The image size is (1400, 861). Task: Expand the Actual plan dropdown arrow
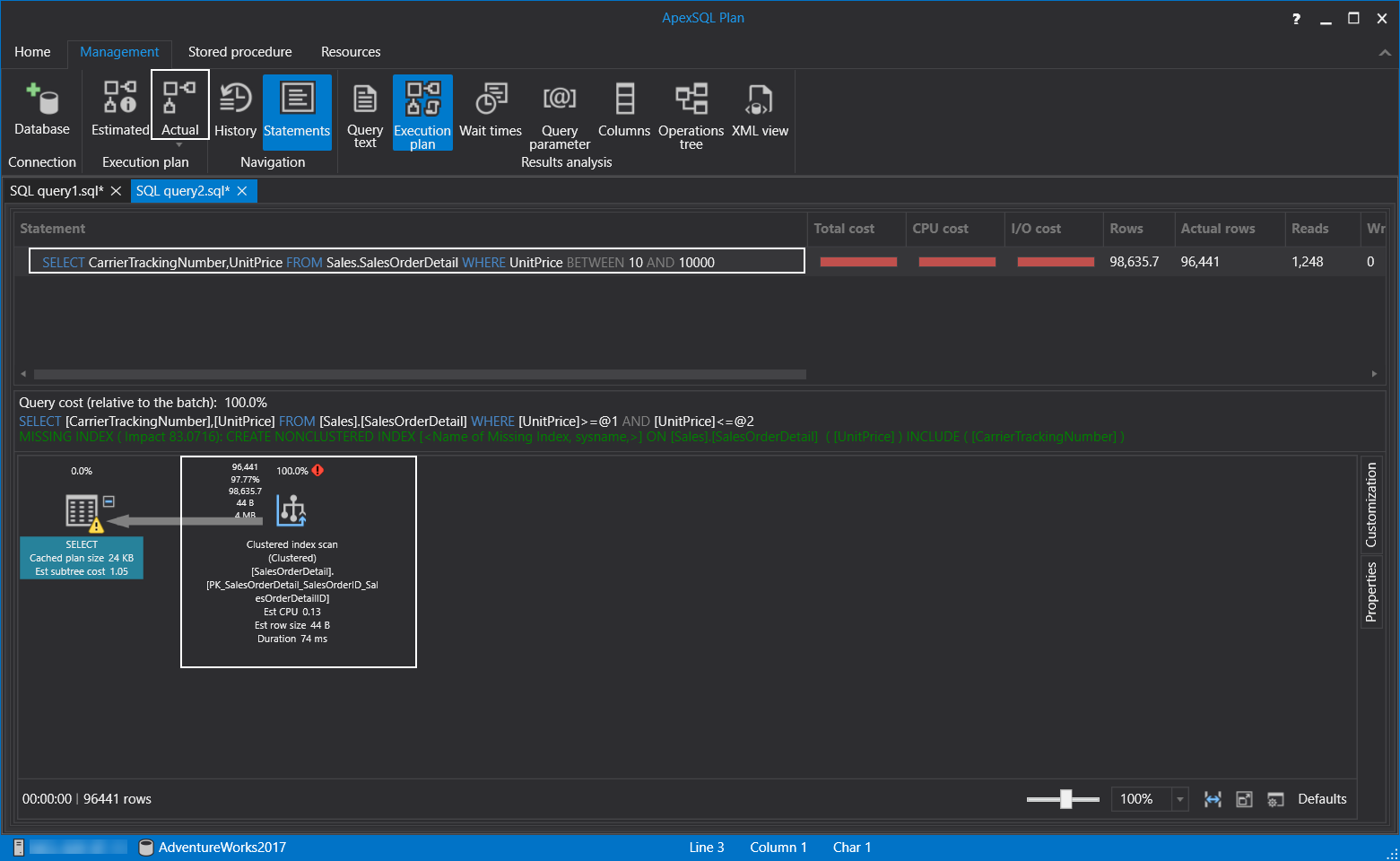[179, 144]
